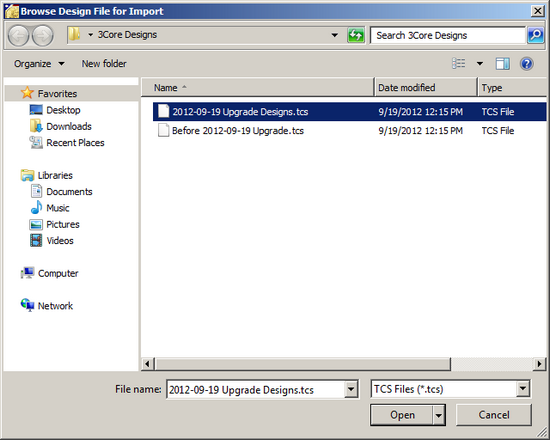Go forward with the right arrow button
Screen dimensions: 550x440
pos(43,35)
